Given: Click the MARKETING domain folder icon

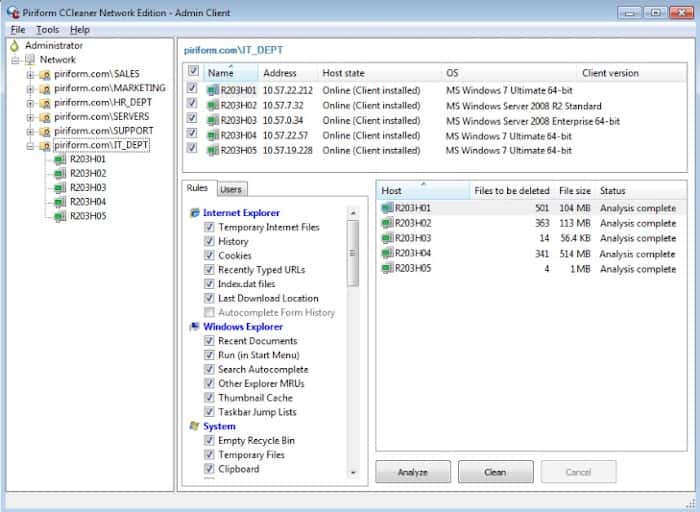Looking at the screenshot, I should pos(44,88).
